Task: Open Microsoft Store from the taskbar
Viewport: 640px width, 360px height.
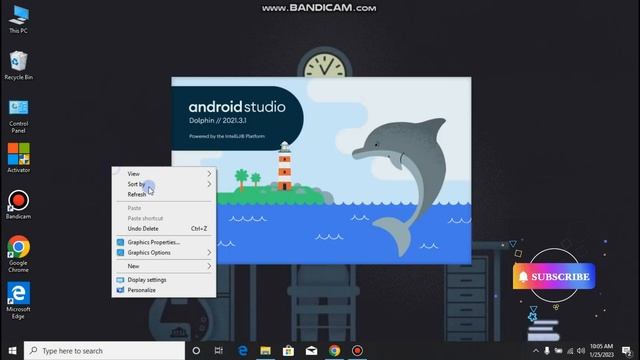Action: (x=288, y=351)
